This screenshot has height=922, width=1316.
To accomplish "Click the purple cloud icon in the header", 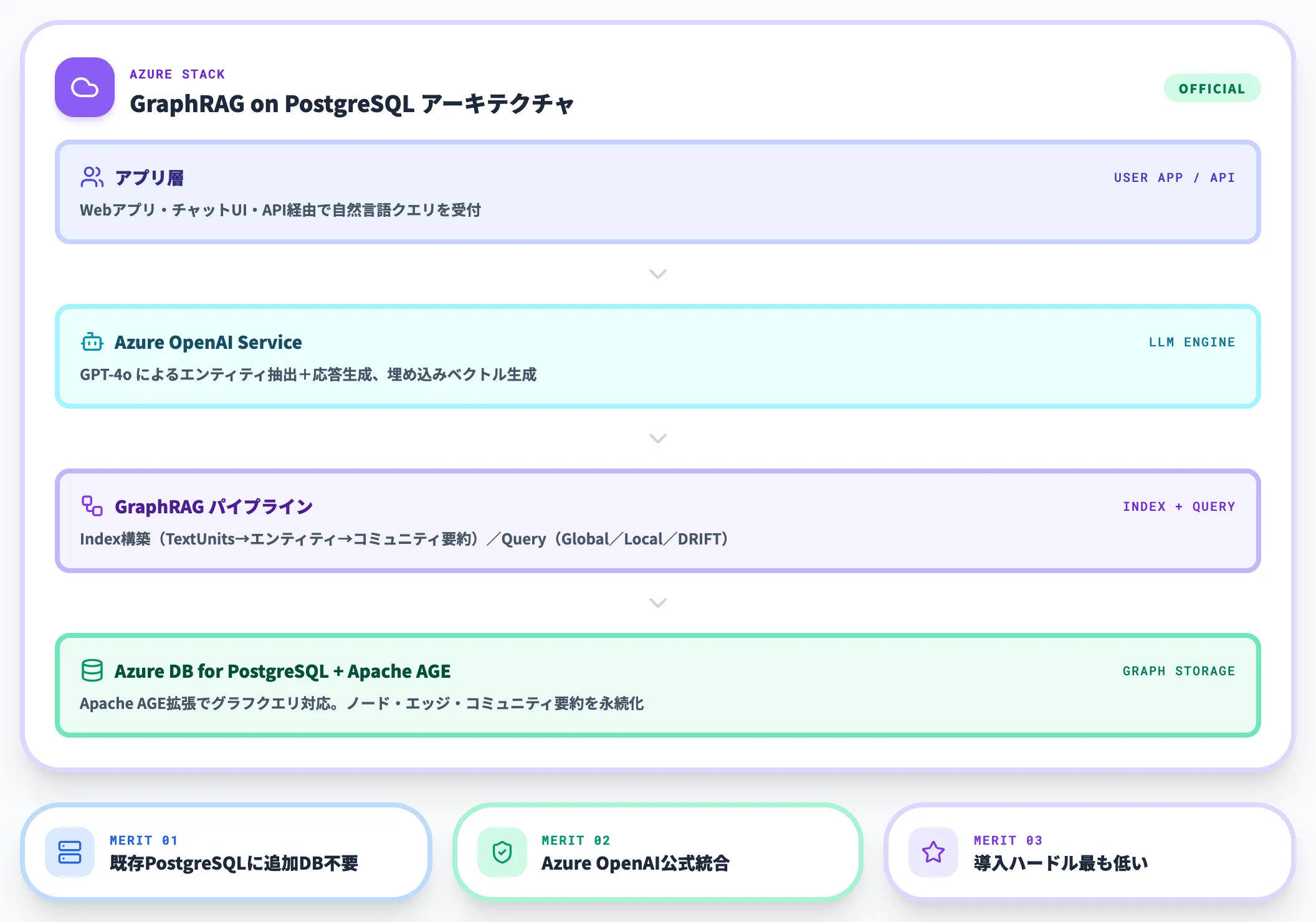I will [x=85, y=87].
